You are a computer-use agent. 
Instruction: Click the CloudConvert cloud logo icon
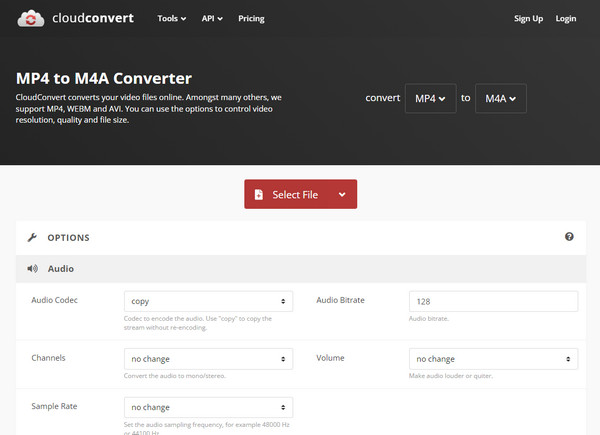(31, 18)
